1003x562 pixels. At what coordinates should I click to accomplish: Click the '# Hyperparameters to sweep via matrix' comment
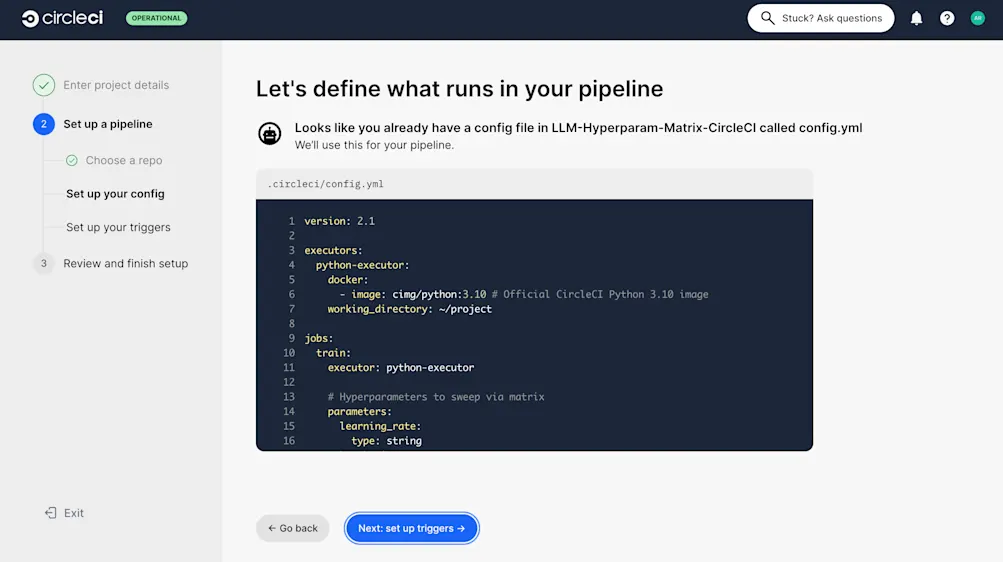point(436,397)
